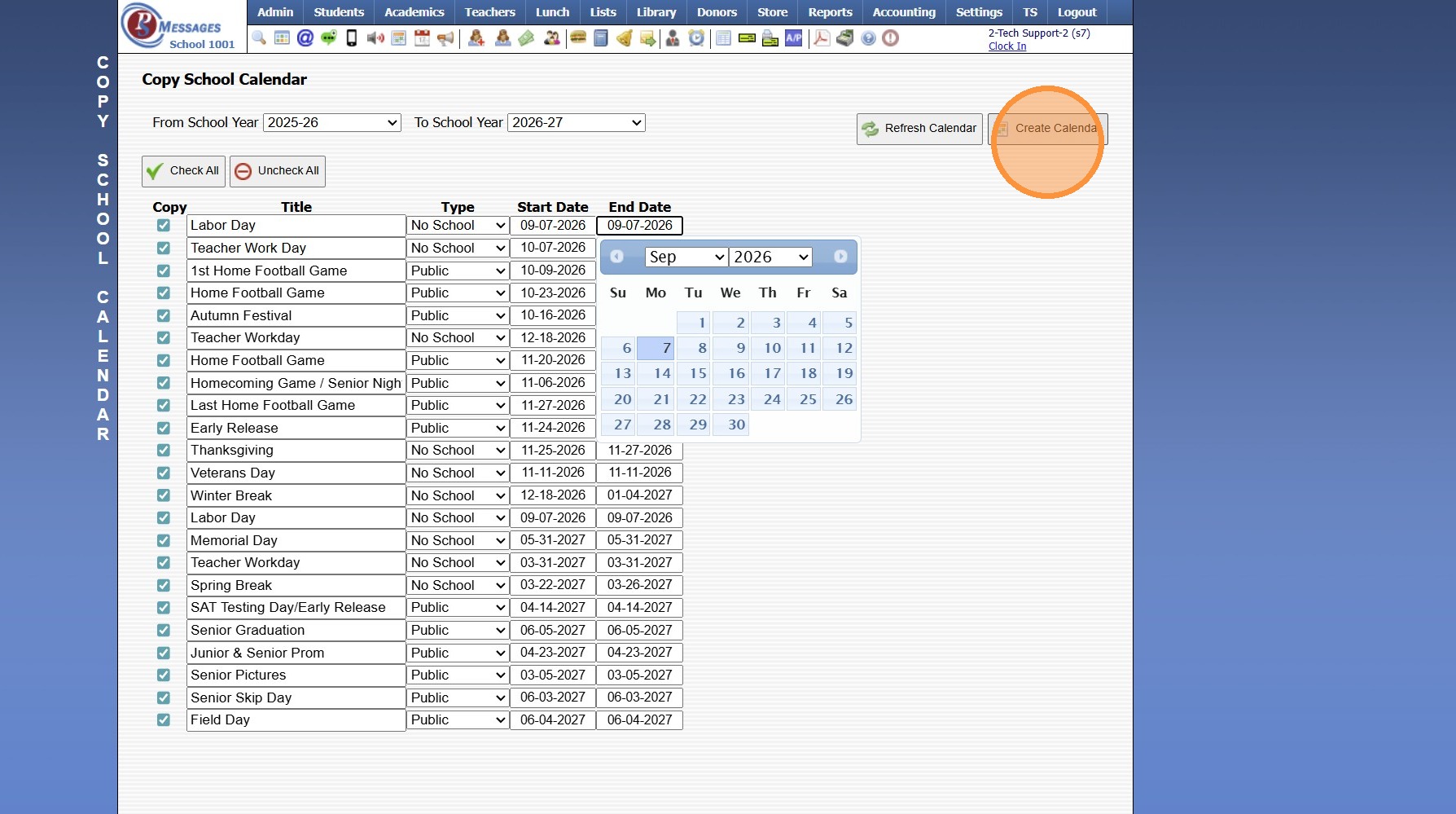Open the From School Year dropdown
1456x814 pixels.
click(x=332, y=122)
